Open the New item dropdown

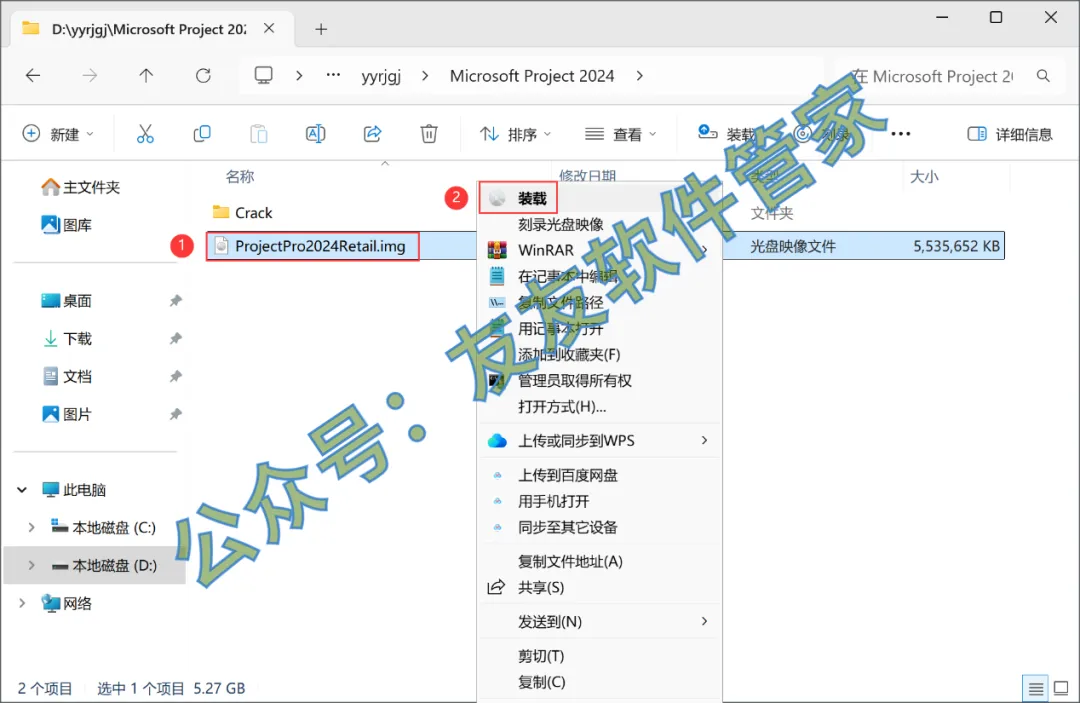[x=59, y=134]
